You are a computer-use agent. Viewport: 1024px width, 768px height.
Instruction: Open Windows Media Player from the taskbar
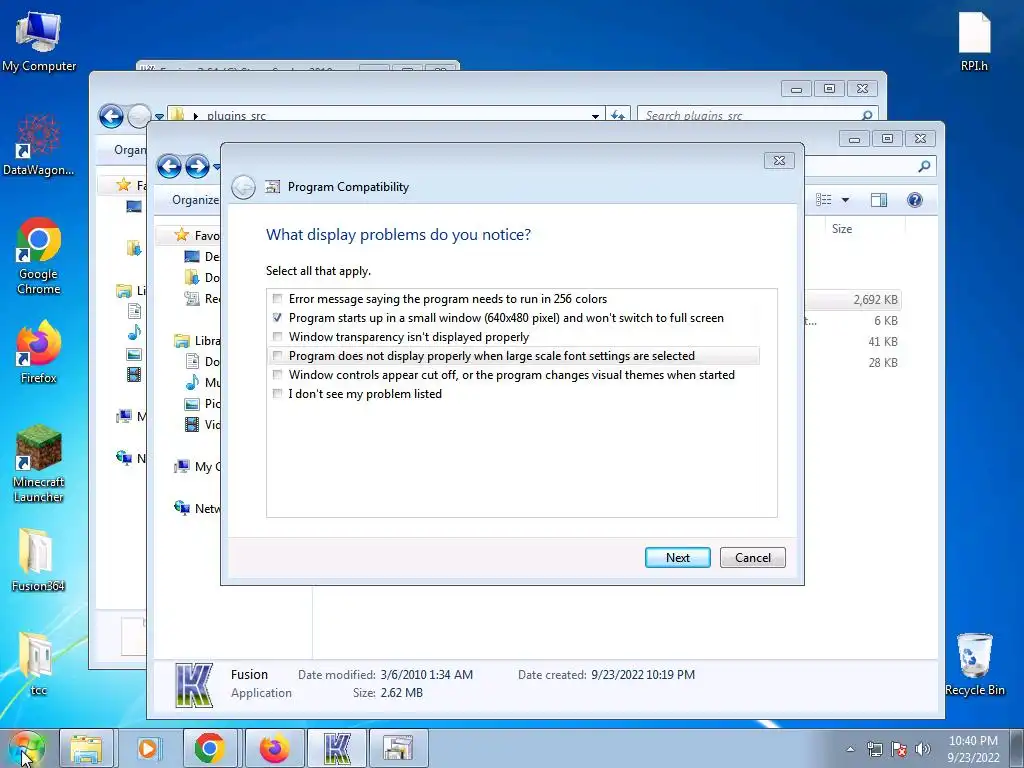(x=148, y=748)
